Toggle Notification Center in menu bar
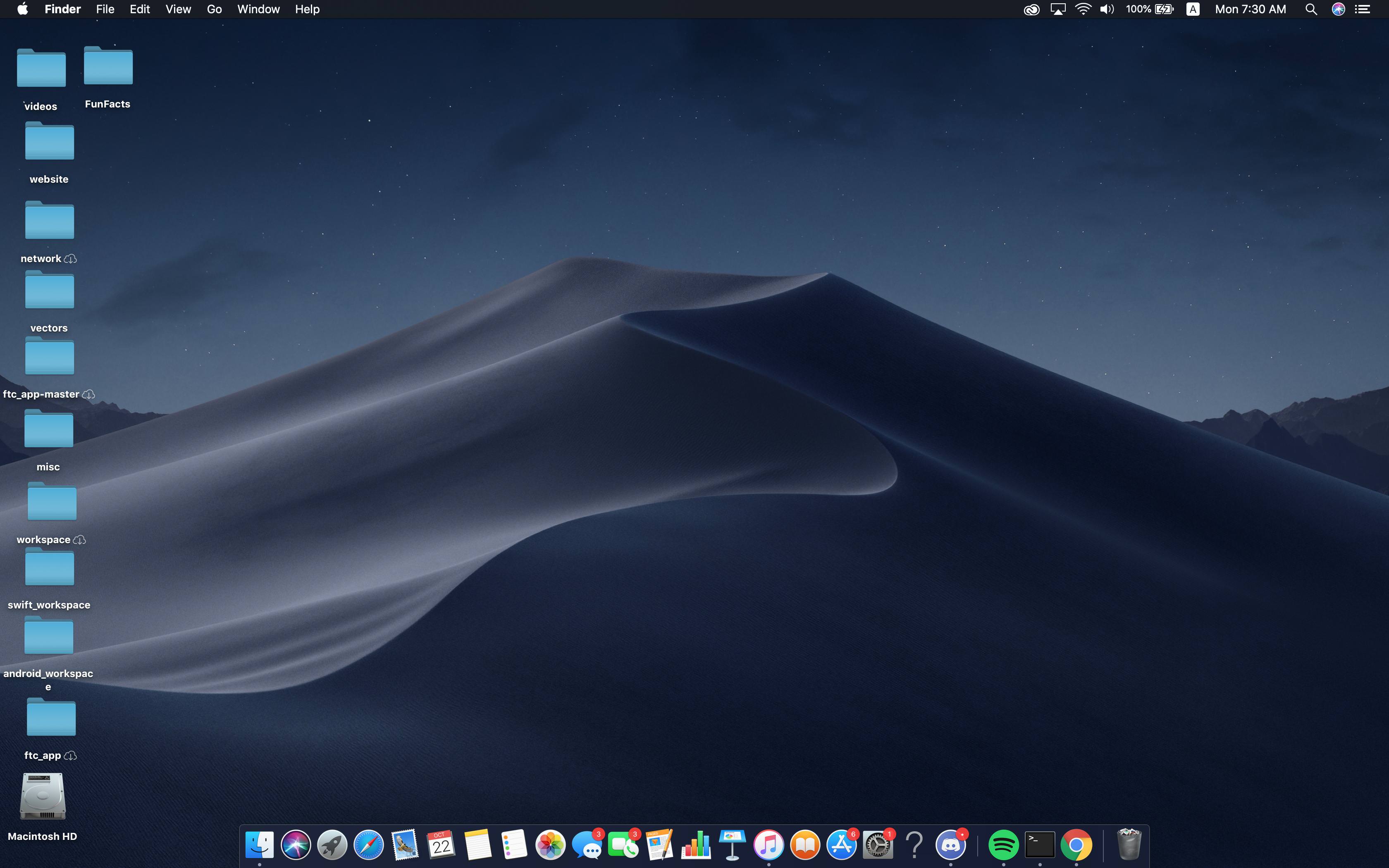 pos(1363,9)
